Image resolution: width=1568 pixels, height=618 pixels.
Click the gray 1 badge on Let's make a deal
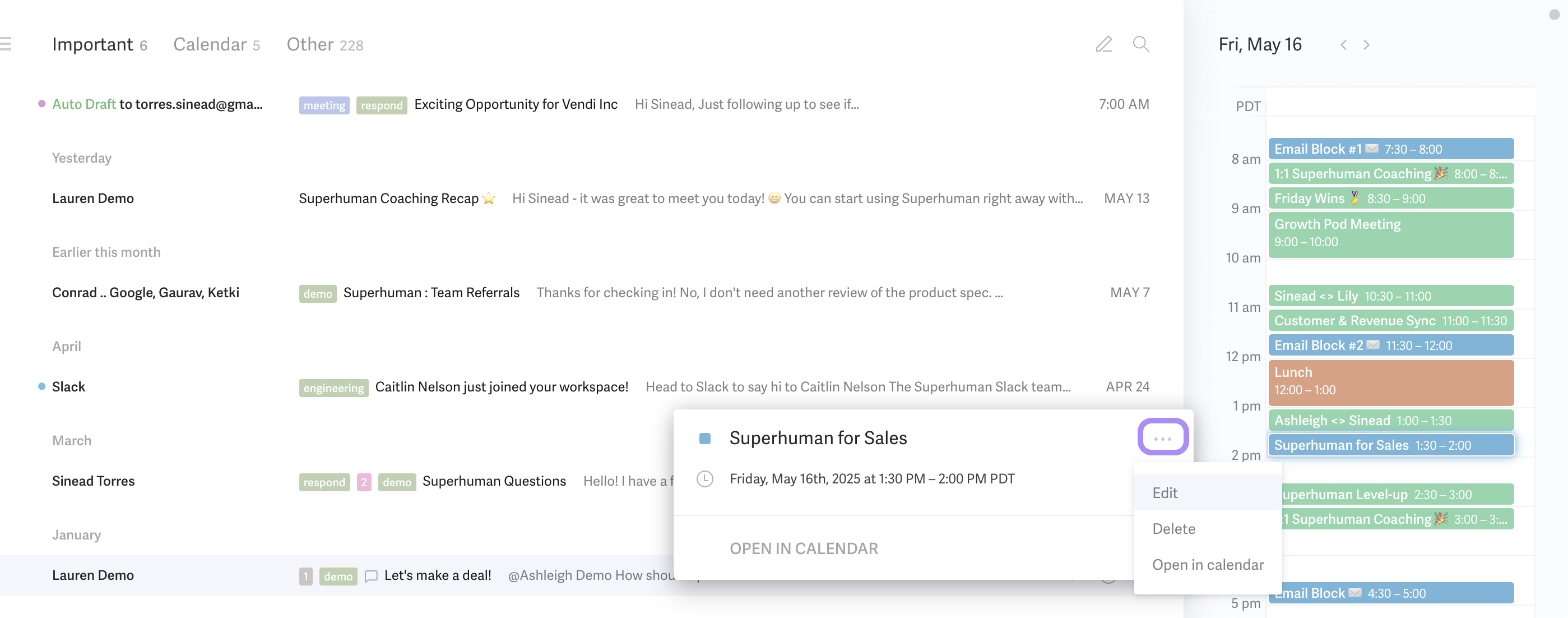pos(305,576)
